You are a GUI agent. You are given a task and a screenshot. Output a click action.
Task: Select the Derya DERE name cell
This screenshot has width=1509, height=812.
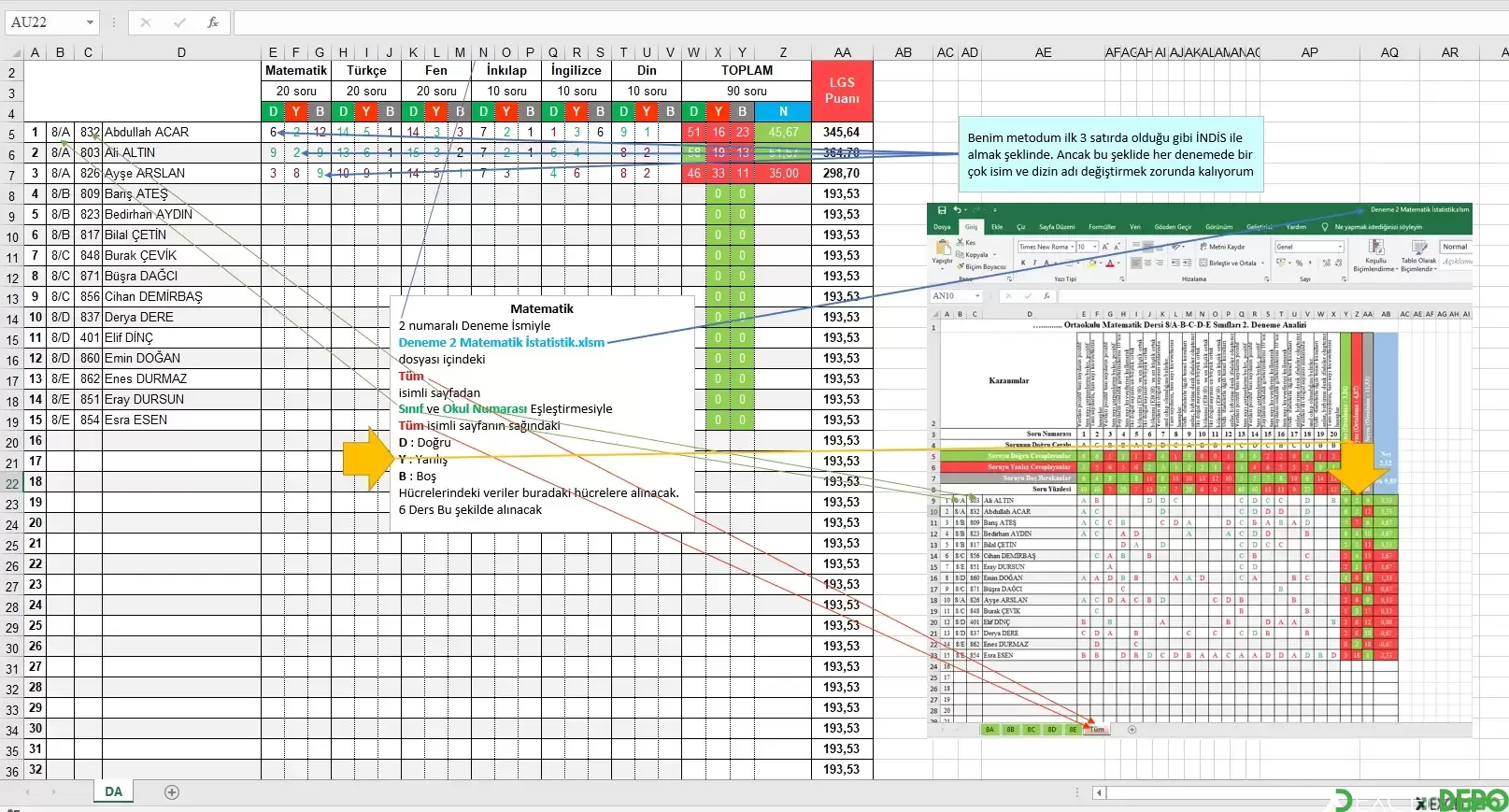click(x=181, y=318)
